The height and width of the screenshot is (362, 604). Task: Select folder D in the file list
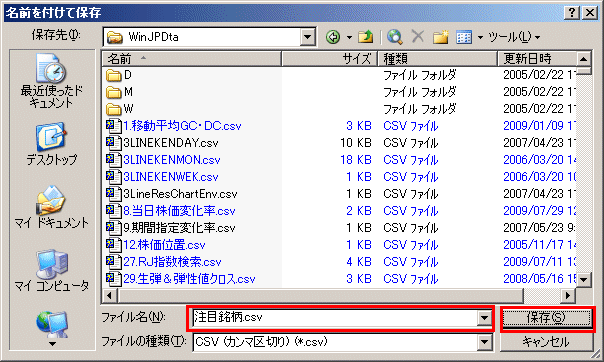[x=119, y=75]
